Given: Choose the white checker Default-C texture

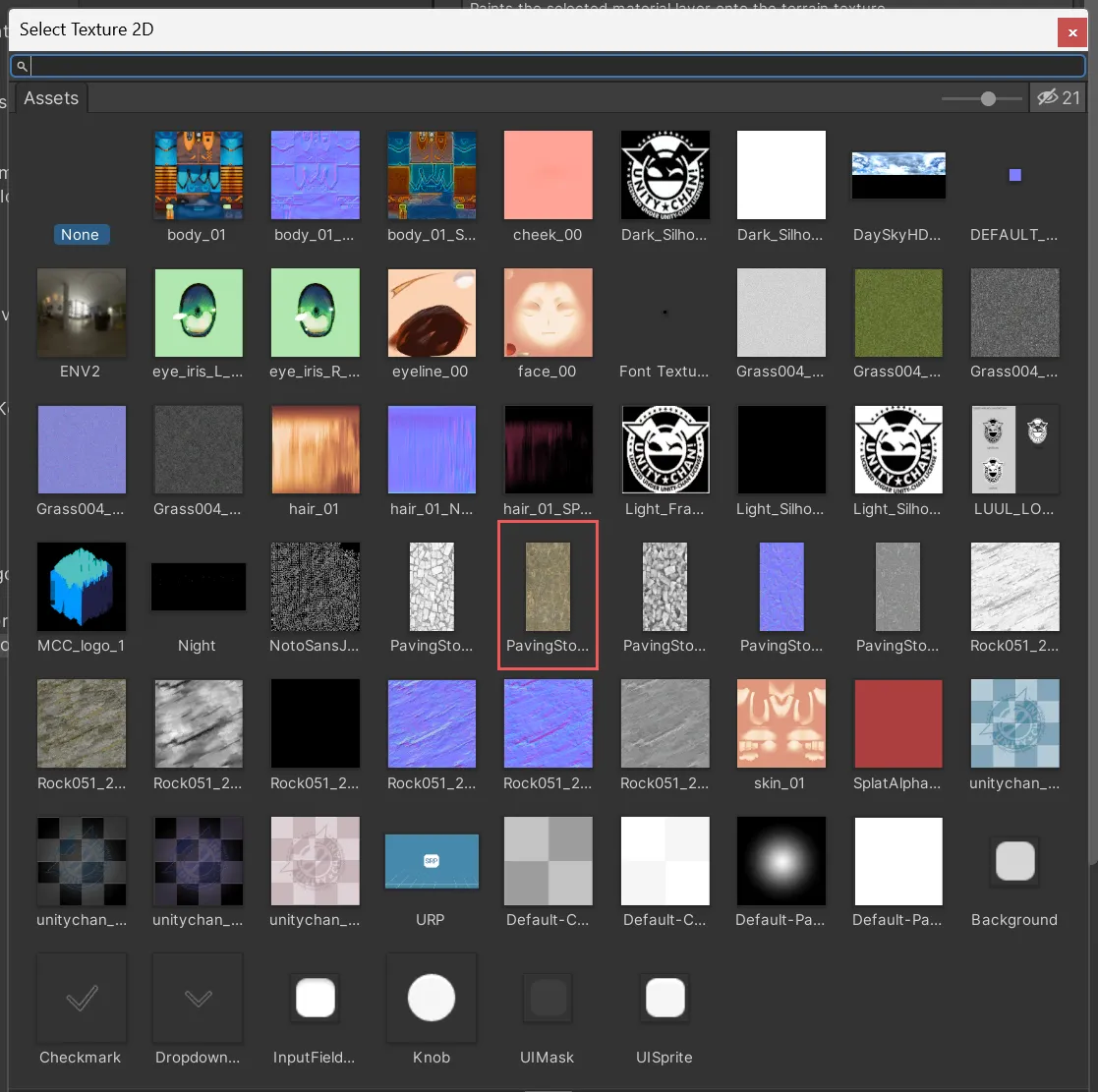Looking at the screenshot, I should click(665, 861).
